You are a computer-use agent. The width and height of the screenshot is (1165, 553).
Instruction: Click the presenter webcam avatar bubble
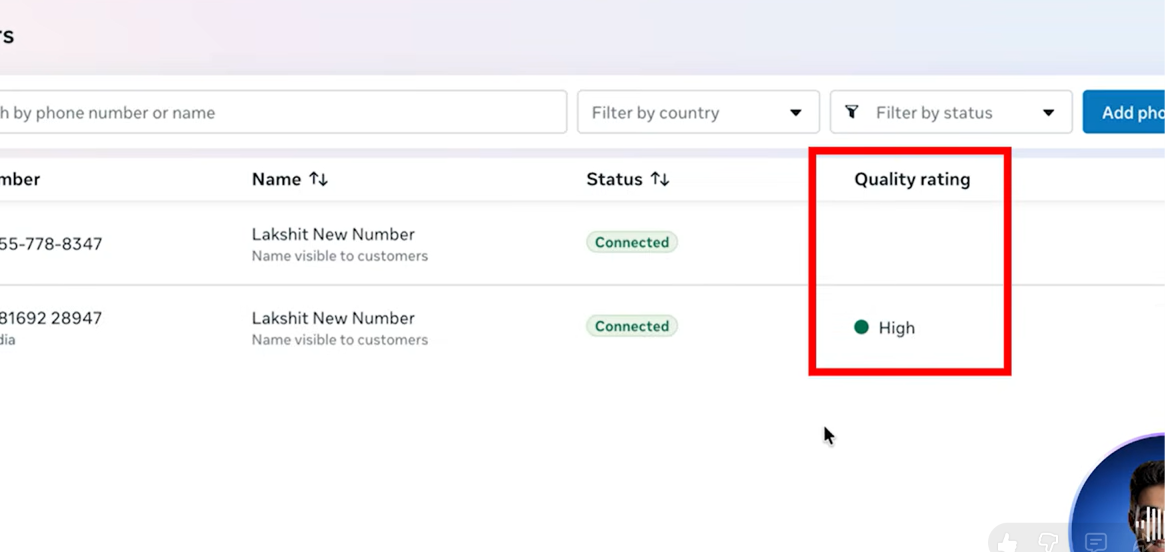pyautogui.click(x=1118, y=494)
